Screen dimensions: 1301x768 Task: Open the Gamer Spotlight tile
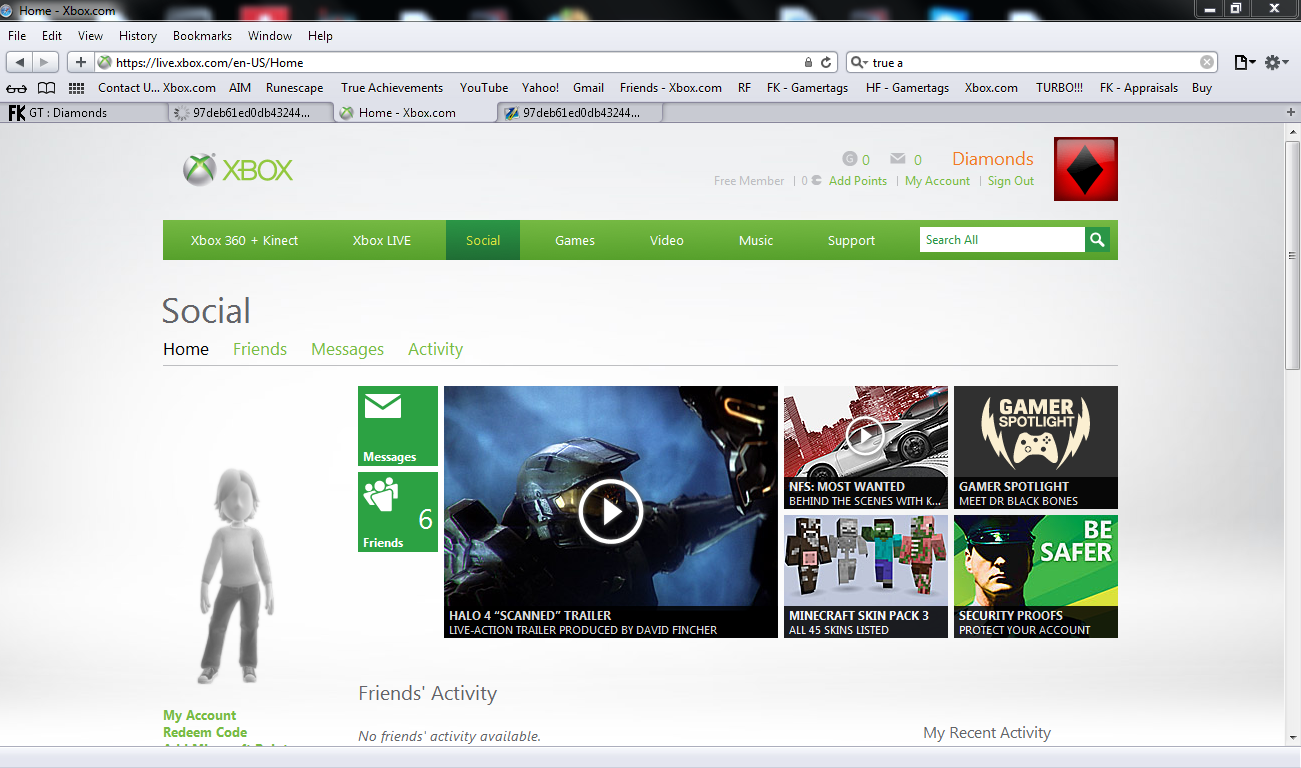[1036, 448]
